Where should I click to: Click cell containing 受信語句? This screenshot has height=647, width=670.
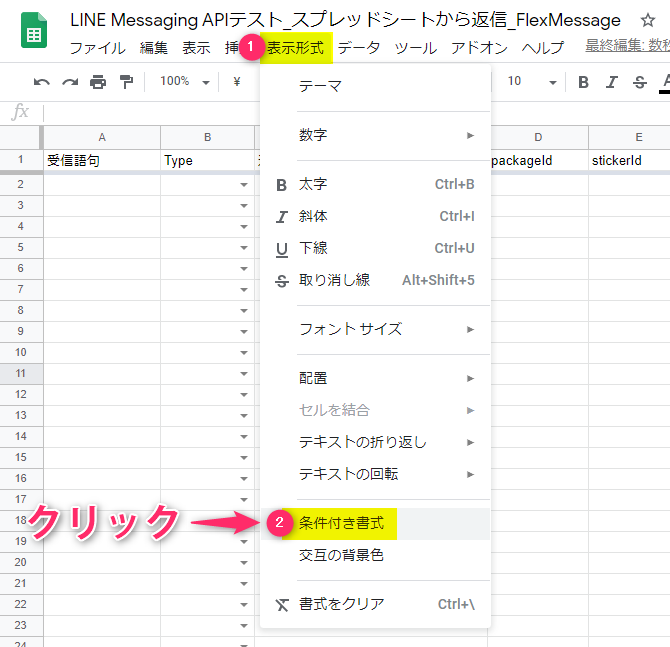[x=102, y=161]
